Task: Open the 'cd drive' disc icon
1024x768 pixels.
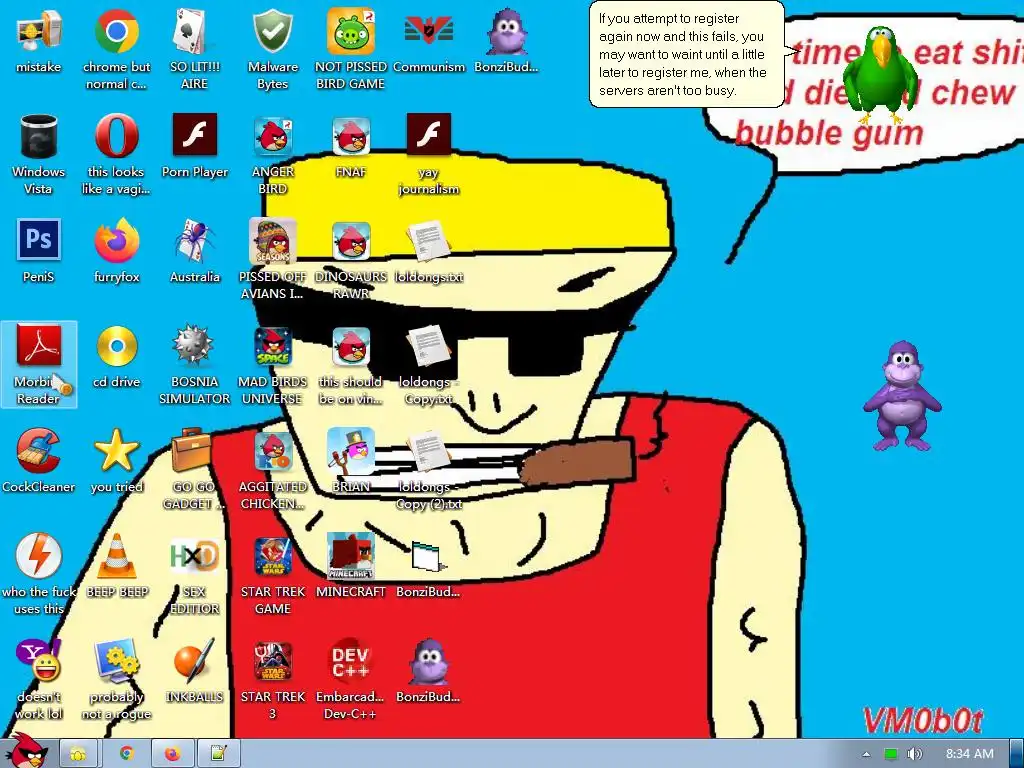Action: click(116, 356)
